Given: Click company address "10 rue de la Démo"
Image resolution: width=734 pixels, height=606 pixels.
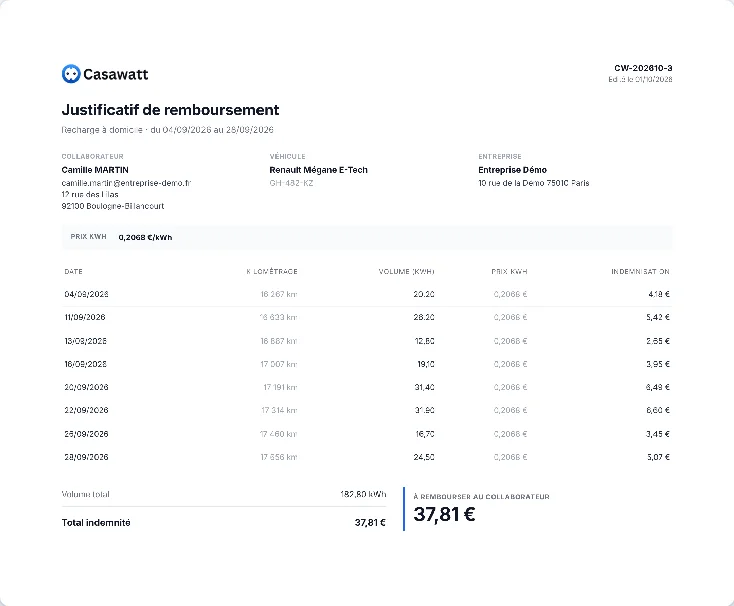Looking at the screenshot, I should [511, 183].
